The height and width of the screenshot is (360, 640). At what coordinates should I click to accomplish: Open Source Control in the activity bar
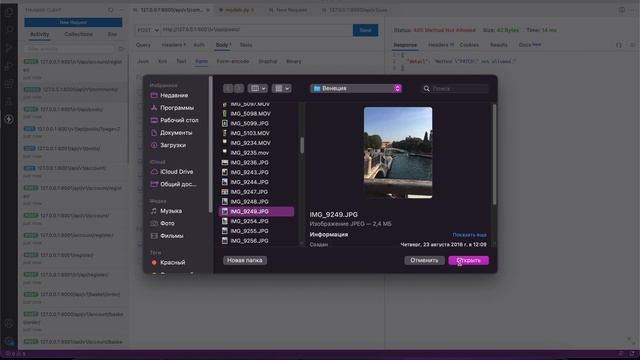coord(9,48)
